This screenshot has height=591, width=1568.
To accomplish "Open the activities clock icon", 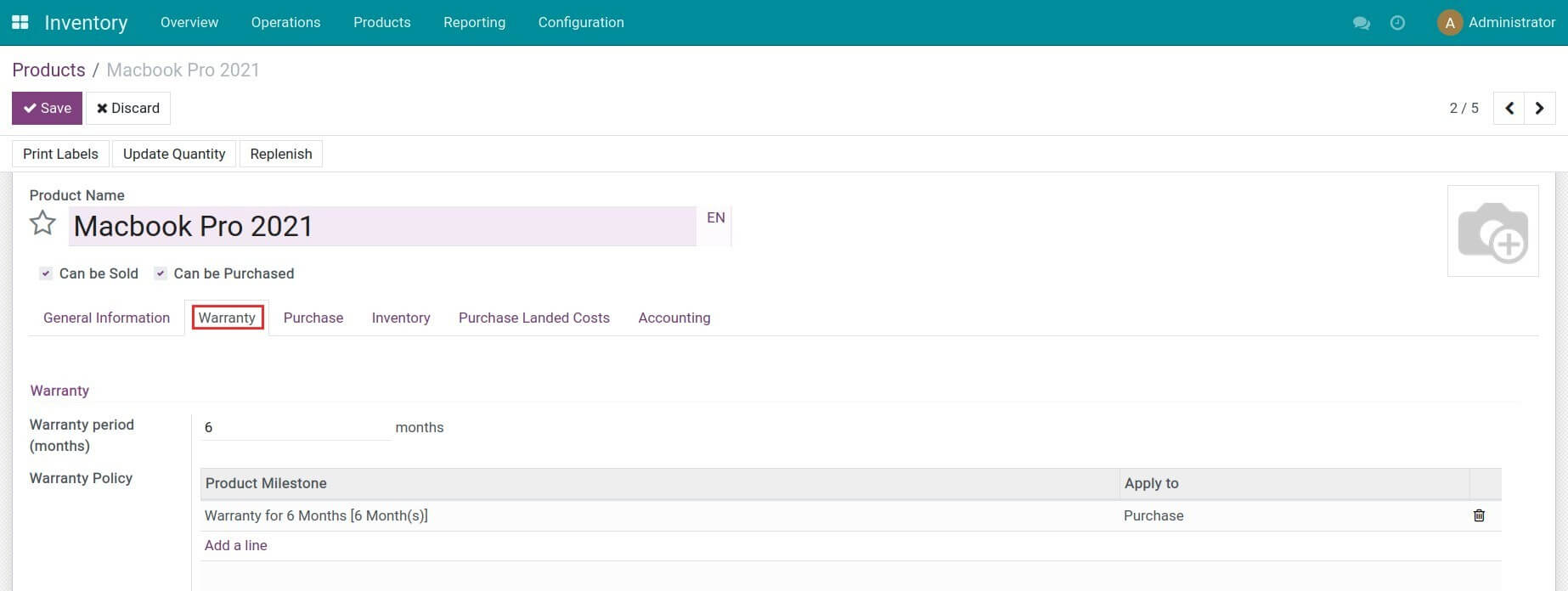I will 1397,23.
